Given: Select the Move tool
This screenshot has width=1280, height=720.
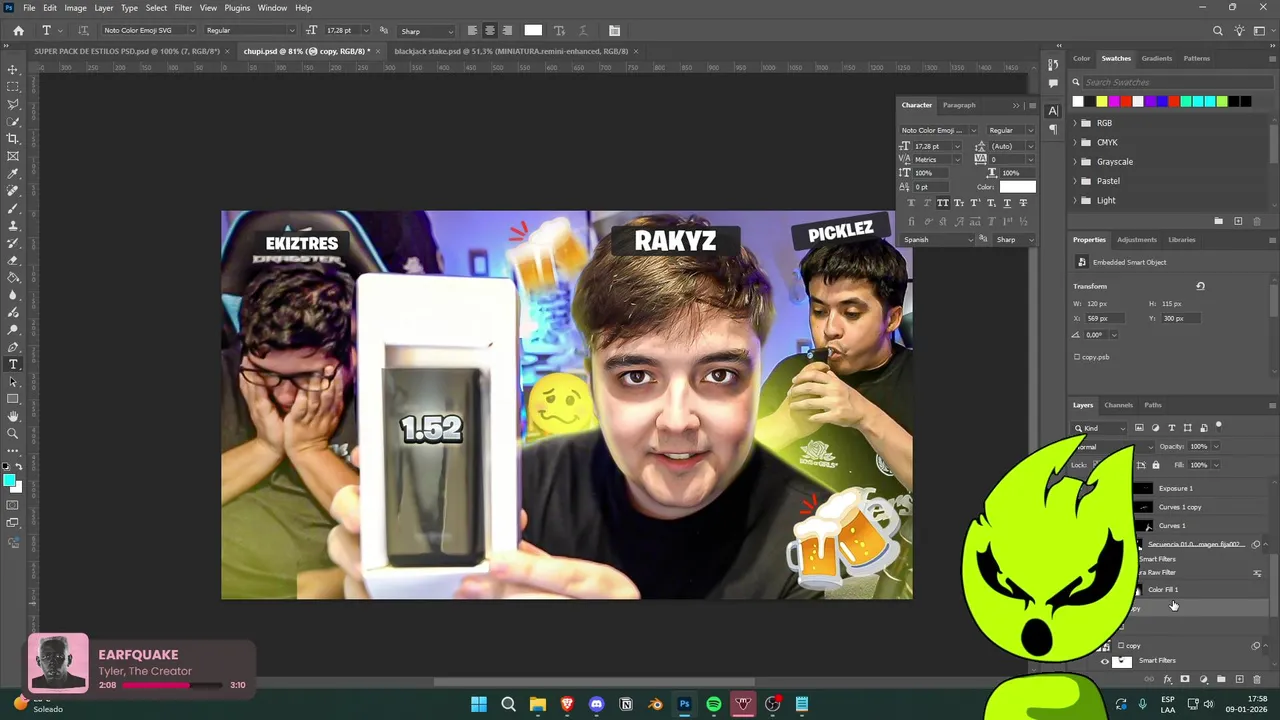Looking at the screenshot, I should pyautogui.click(x=13, y=70).
